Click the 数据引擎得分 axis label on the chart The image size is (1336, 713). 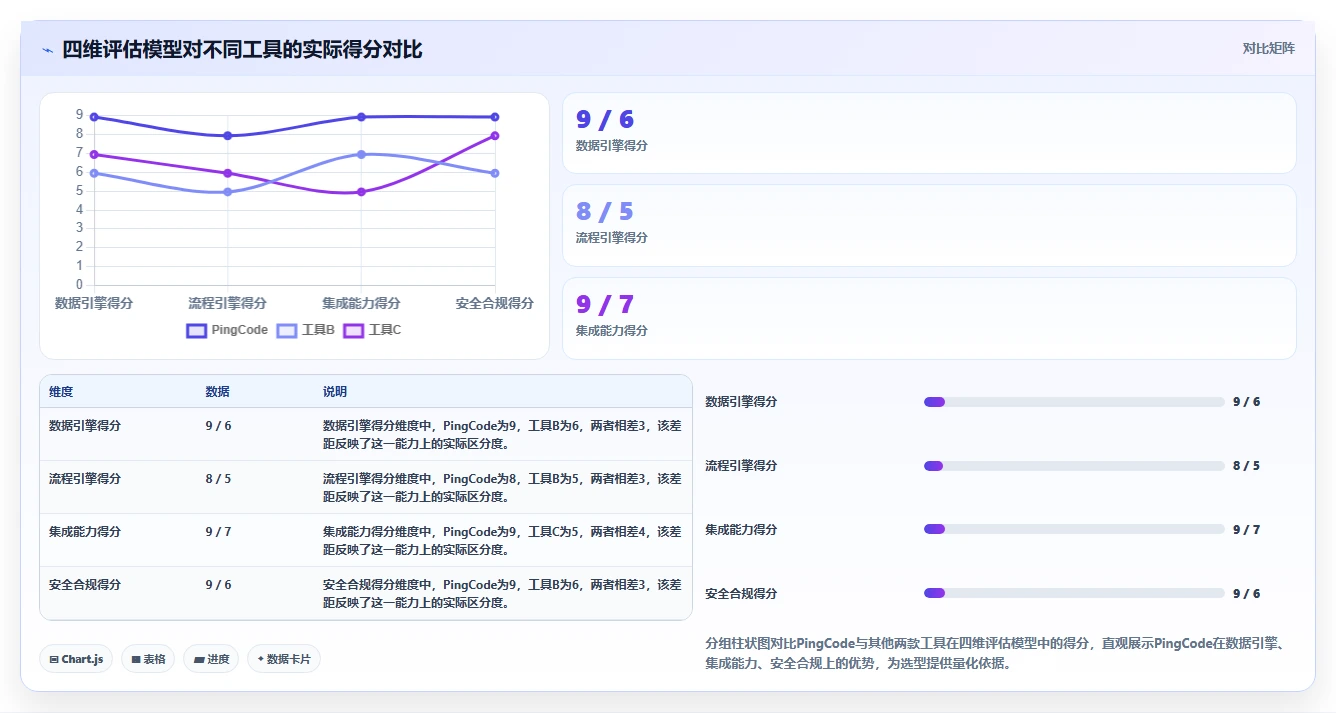click(x=94, y=303)
